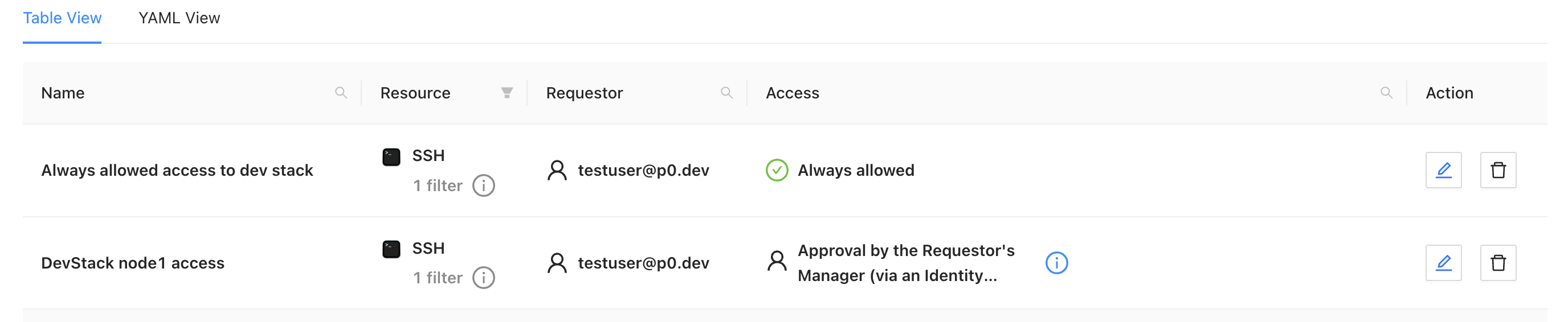Show filter info for DevStack node1 access
This screenshot has height=322, width=1568.
(484, 278)
